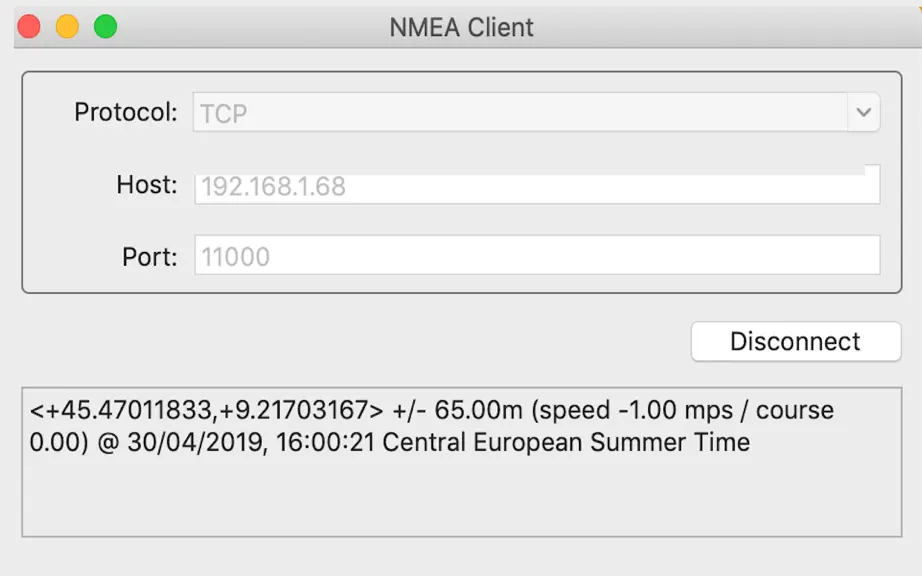Focus the Host address input field
The height and width of the screenshot is (576, 922).
[537, 185]
